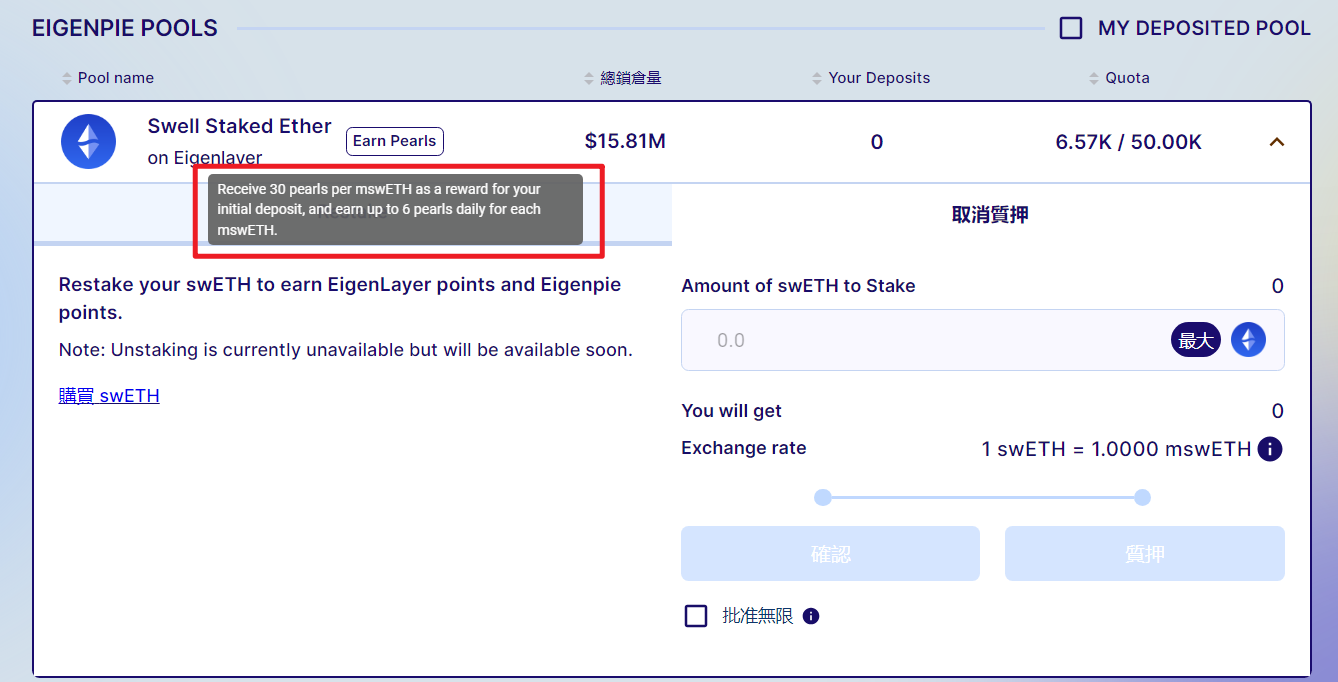This screenshot has width=1338, height=682.
Task: Switch to the 取消質押 tab
Action: 990,214
